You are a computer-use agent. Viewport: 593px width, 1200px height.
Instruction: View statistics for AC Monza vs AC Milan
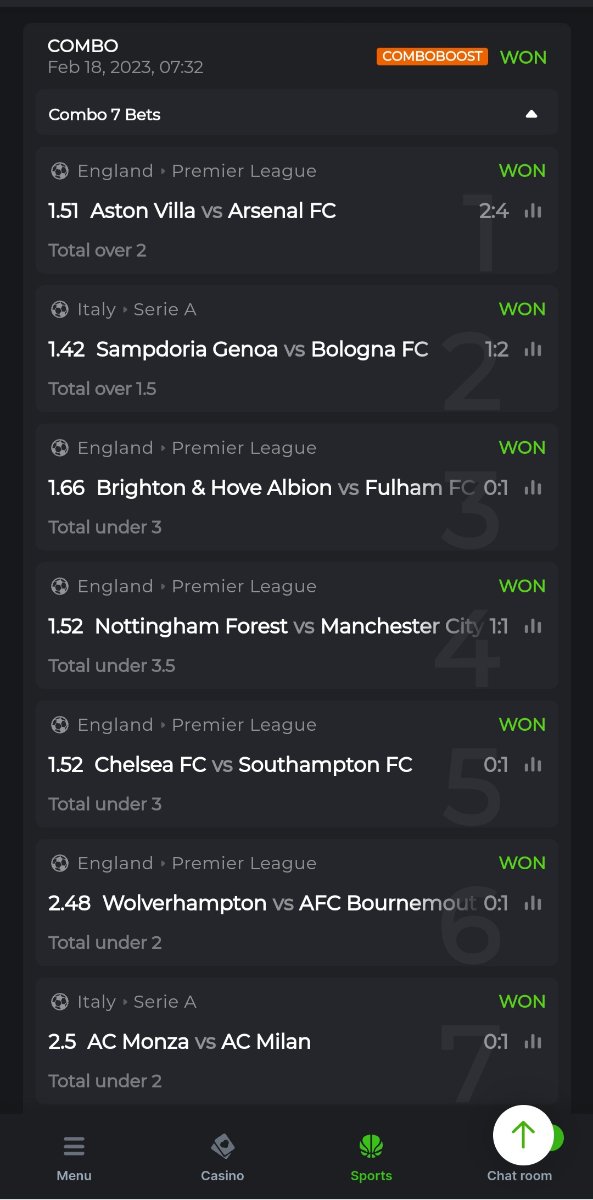click(x=533, y=1042)
